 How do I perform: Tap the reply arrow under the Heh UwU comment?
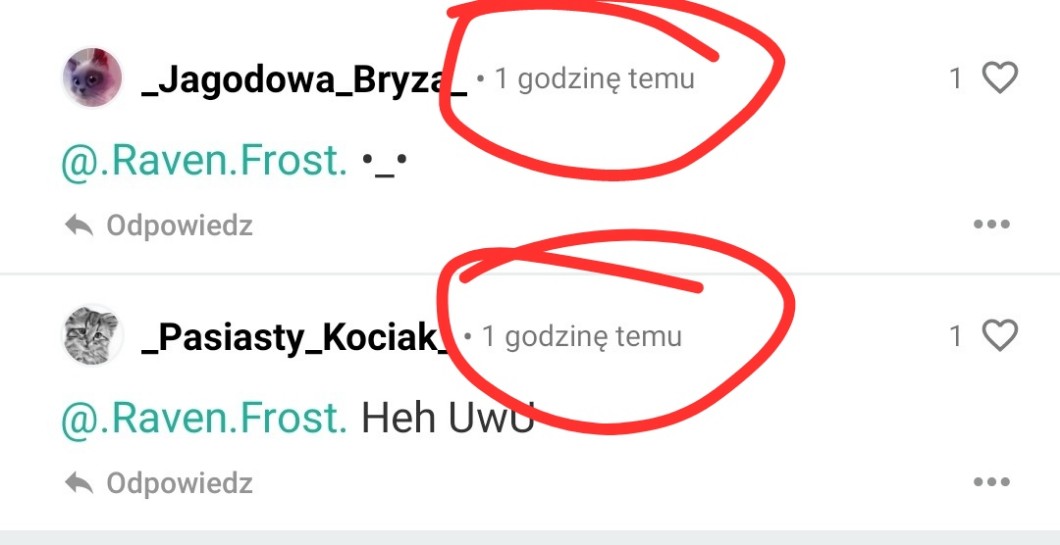pyautogui.click(x=79, y=483)
